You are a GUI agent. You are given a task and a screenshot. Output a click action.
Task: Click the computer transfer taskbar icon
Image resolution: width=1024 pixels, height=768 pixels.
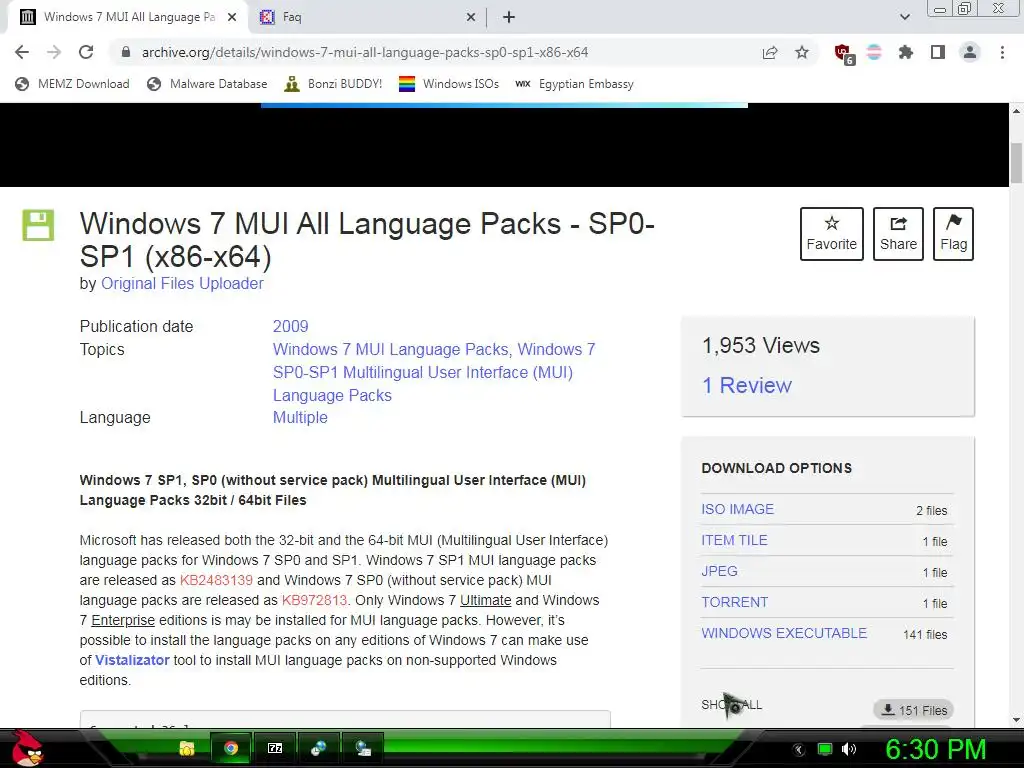363,748
